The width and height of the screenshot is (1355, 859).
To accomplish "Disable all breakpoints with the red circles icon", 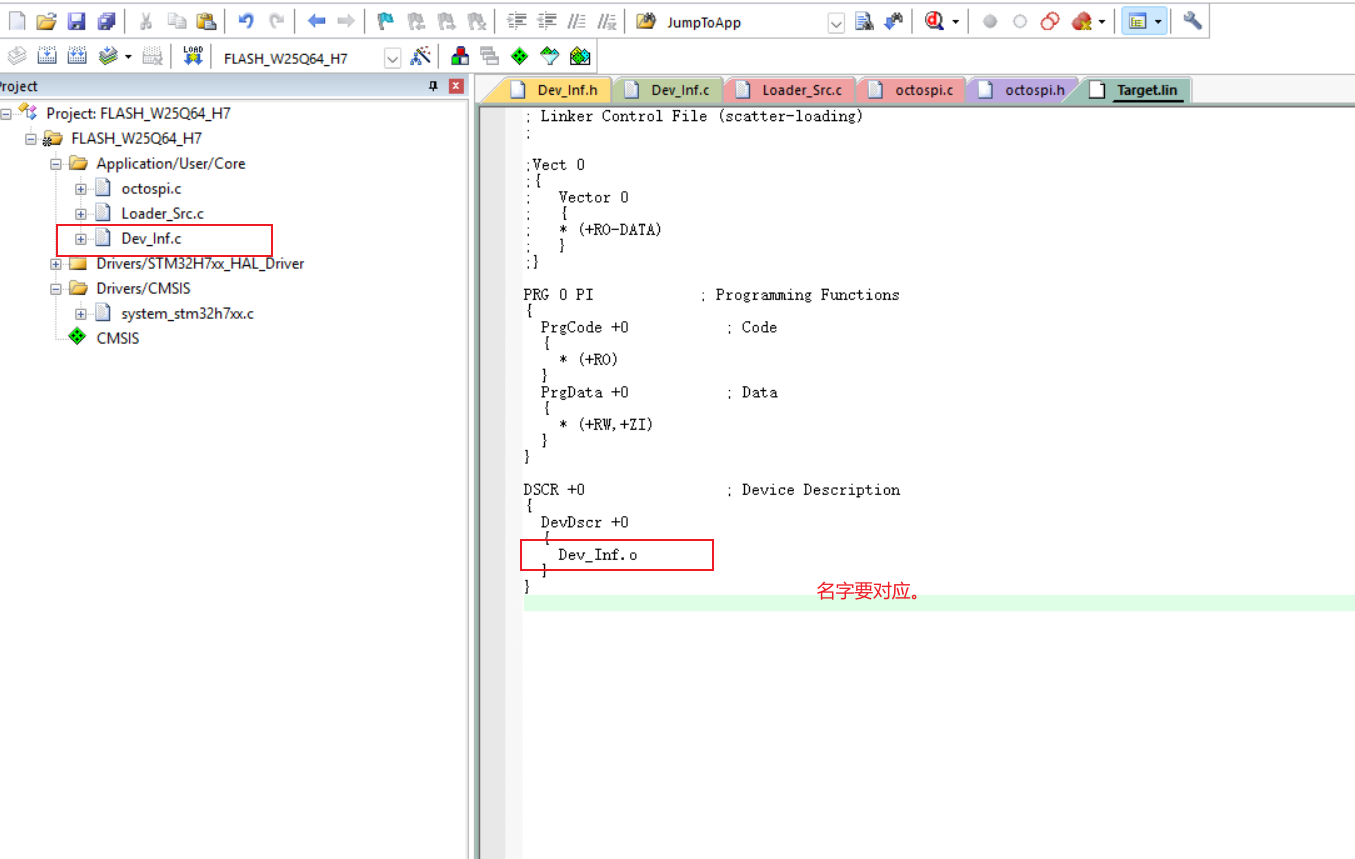I will (x=1050, y=21).
